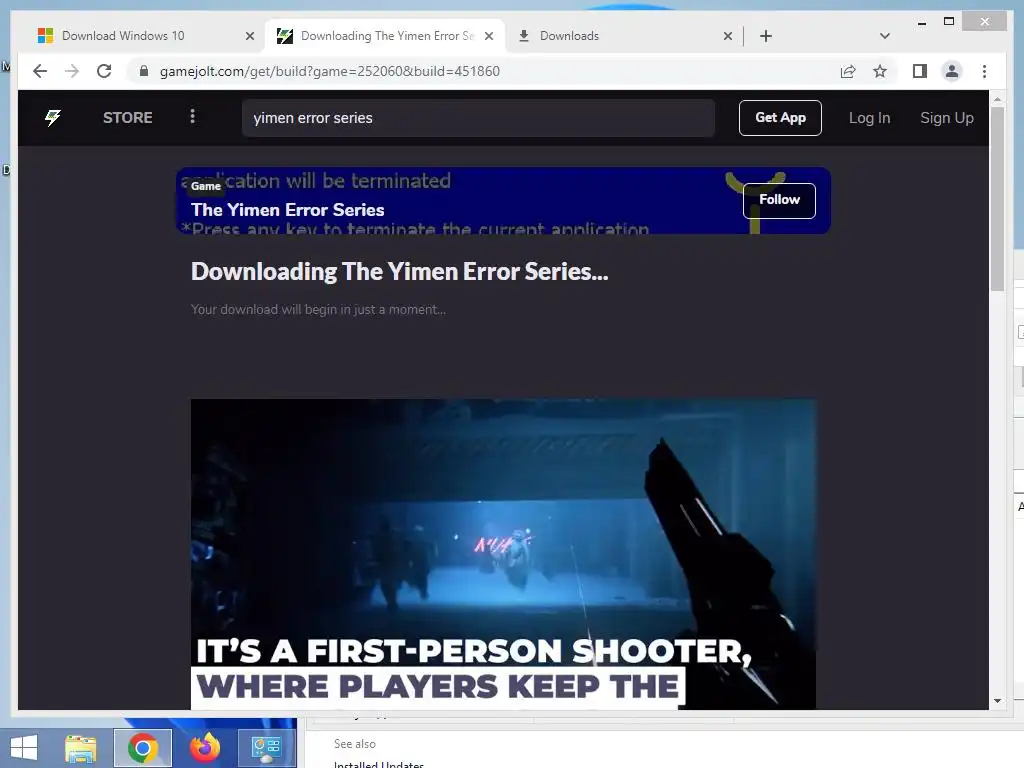Focus the Game Jolt search field
The height and width of the screenshot is (768, 1024).
point(478,118)
